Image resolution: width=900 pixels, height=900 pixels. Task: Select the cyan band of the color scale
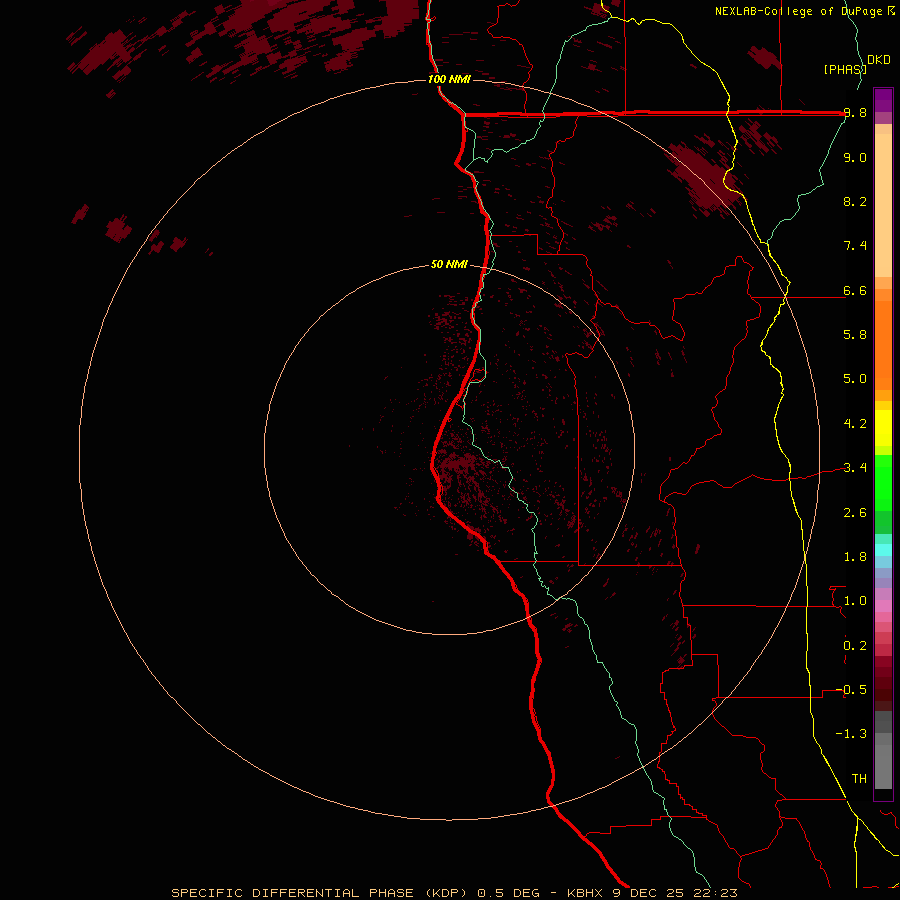883,550
